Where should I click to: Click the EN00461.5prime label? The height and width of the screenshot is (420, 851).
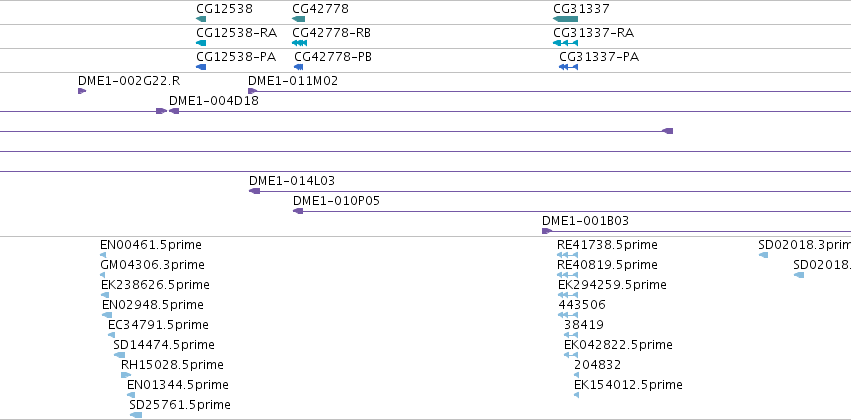click(151, 245)
